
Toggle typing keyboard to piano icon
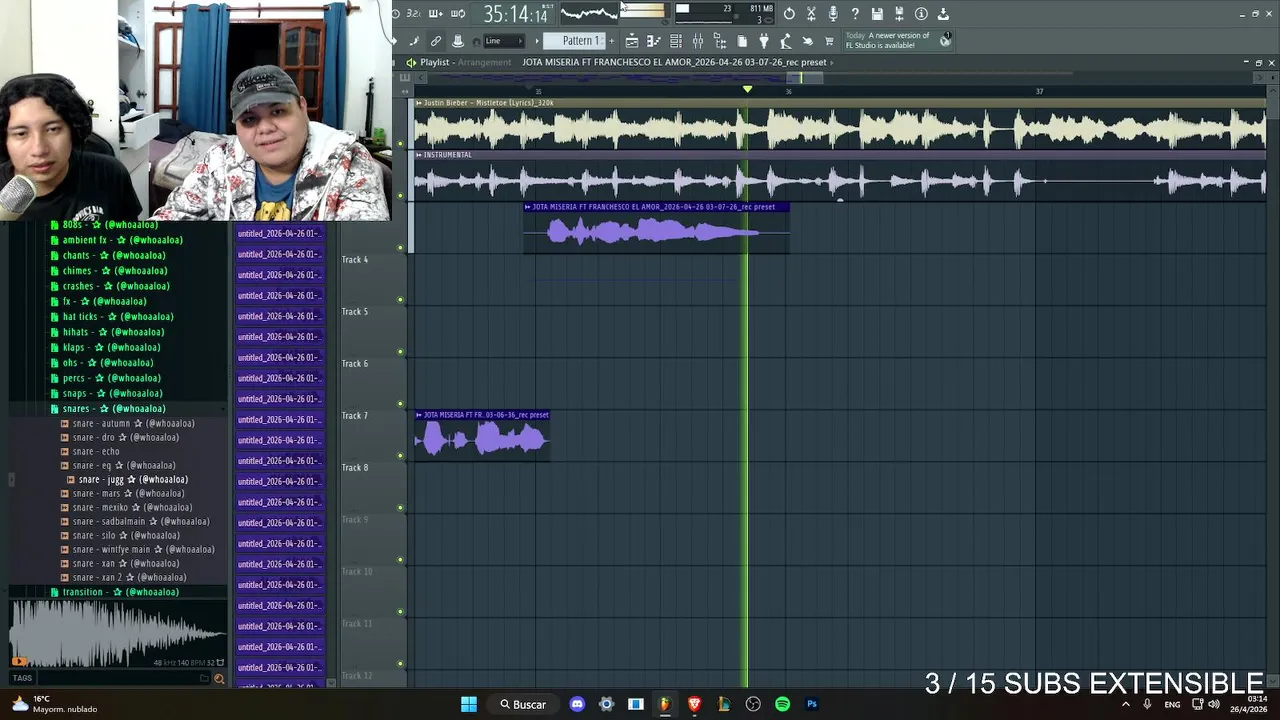pos(458,41)
